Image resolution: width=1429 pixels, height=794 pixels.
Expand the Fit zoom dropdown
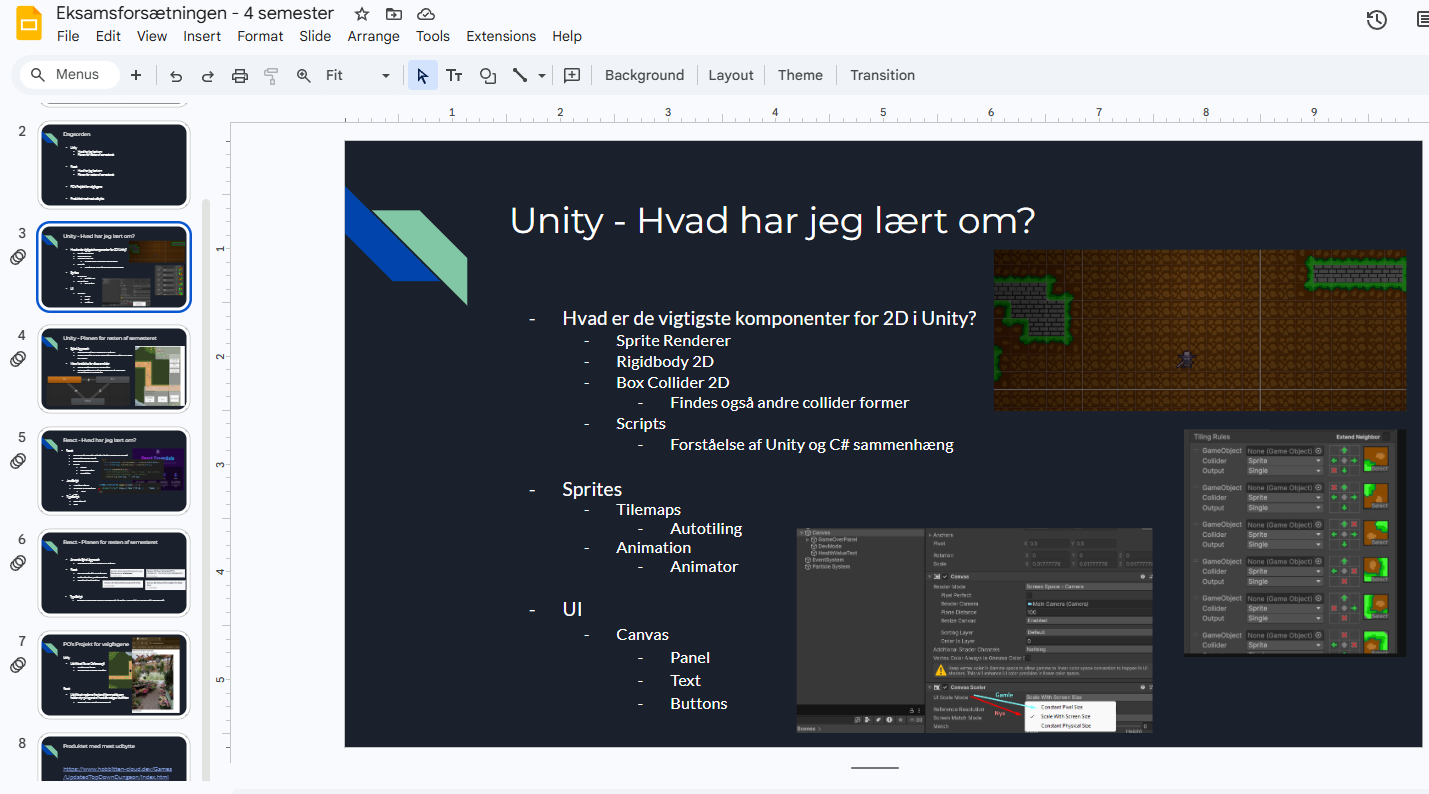[385, 75]
